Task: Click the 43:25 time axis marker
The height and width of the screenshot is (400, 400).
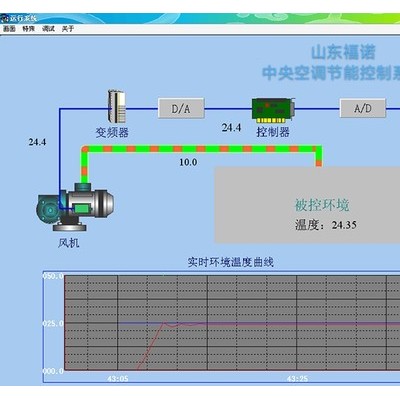Action: [297, 379]
